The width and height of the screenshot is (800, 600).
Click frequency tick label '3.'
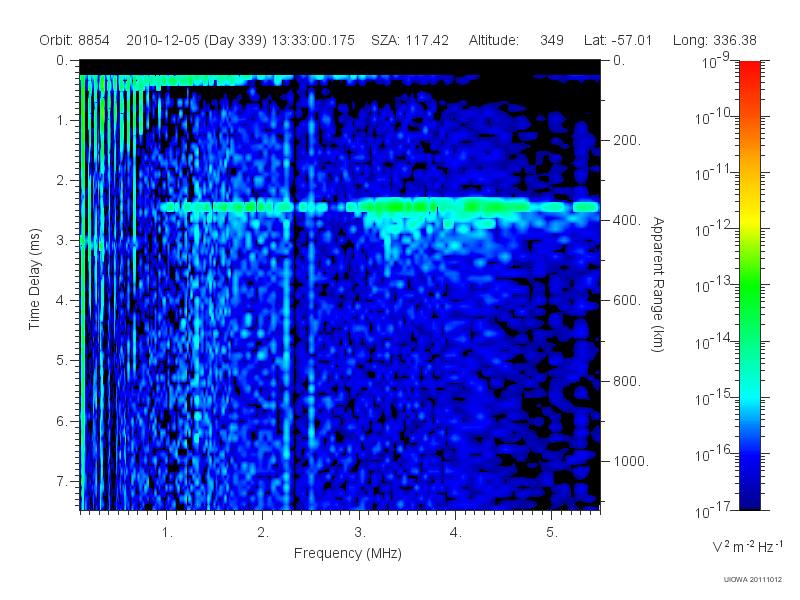(x=360, y=533)
